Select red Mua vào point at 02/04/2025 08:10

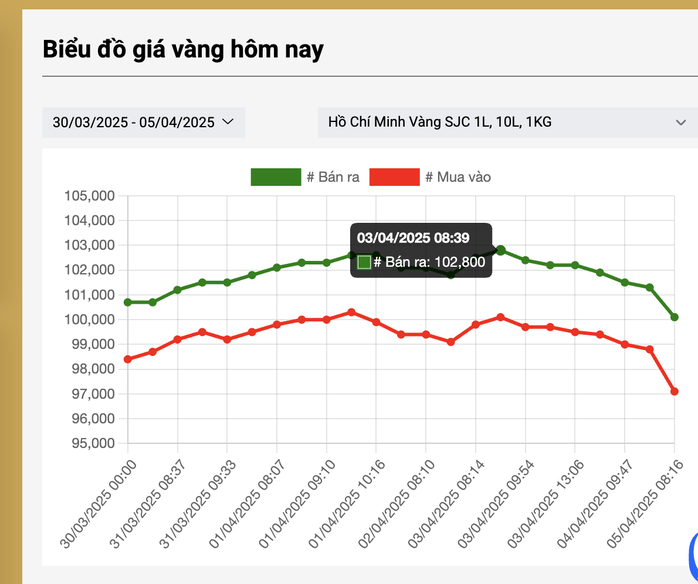[426, 334]
